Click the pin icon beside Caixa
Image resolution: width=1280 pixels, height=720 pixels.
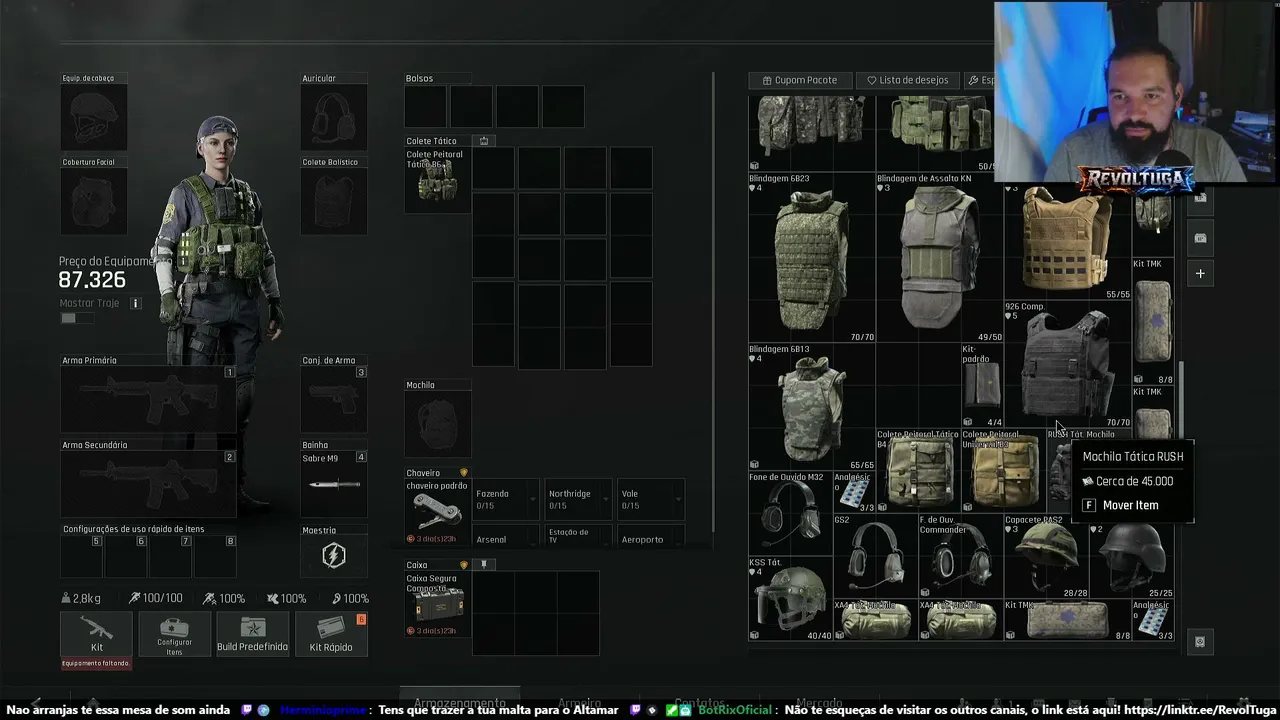pyautogui.click(x=484, y=565)
